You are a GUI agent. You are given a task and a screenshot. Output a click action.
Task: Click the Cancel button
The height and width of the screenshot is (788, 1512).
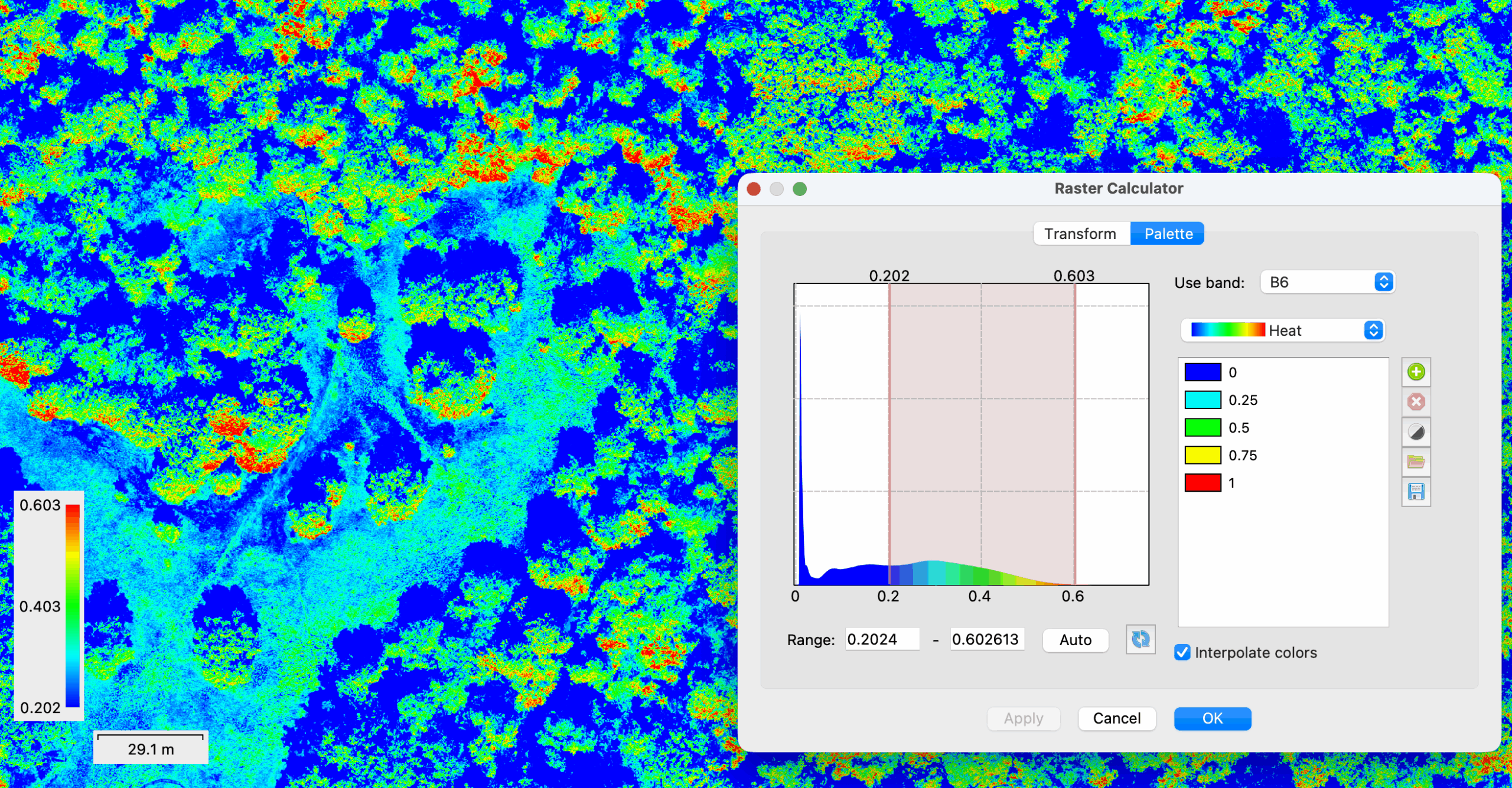pyautogui.click(x=1116, y=718)
